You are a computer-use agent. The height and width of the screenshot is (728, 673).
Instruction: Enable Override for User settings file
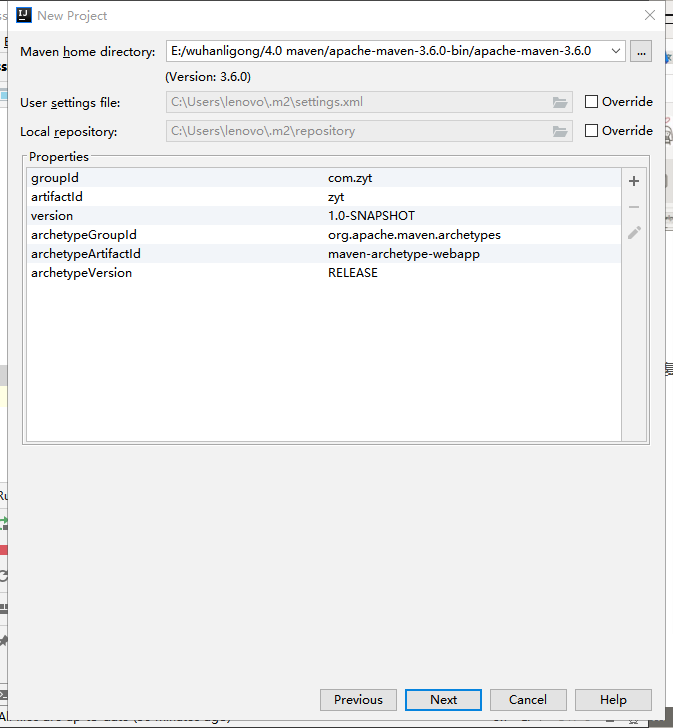591,102
